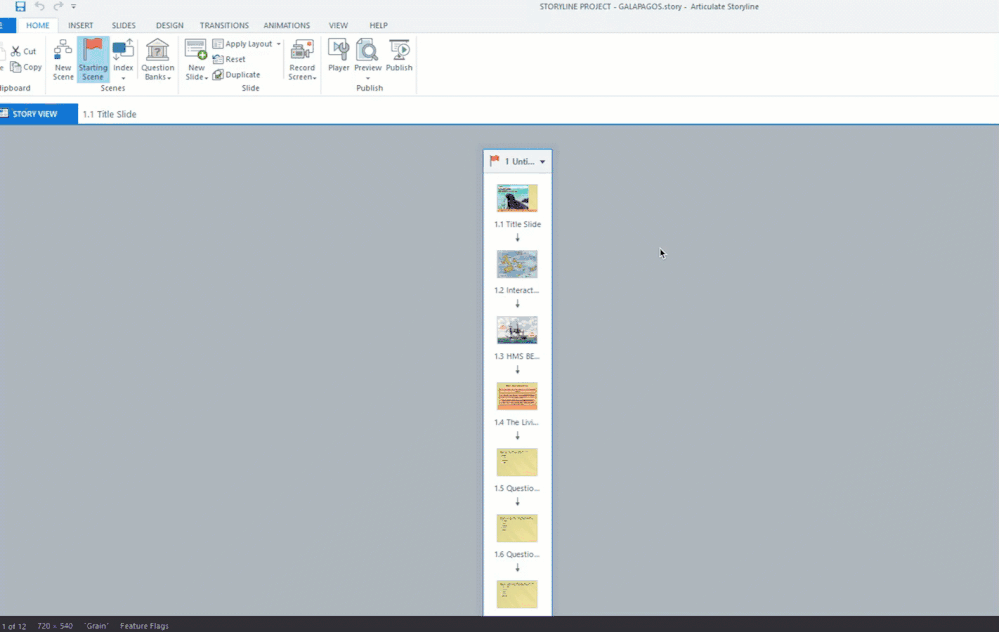
Task: Click 'Feature Flags' in the status bar
Action: [x=144, y=626]
